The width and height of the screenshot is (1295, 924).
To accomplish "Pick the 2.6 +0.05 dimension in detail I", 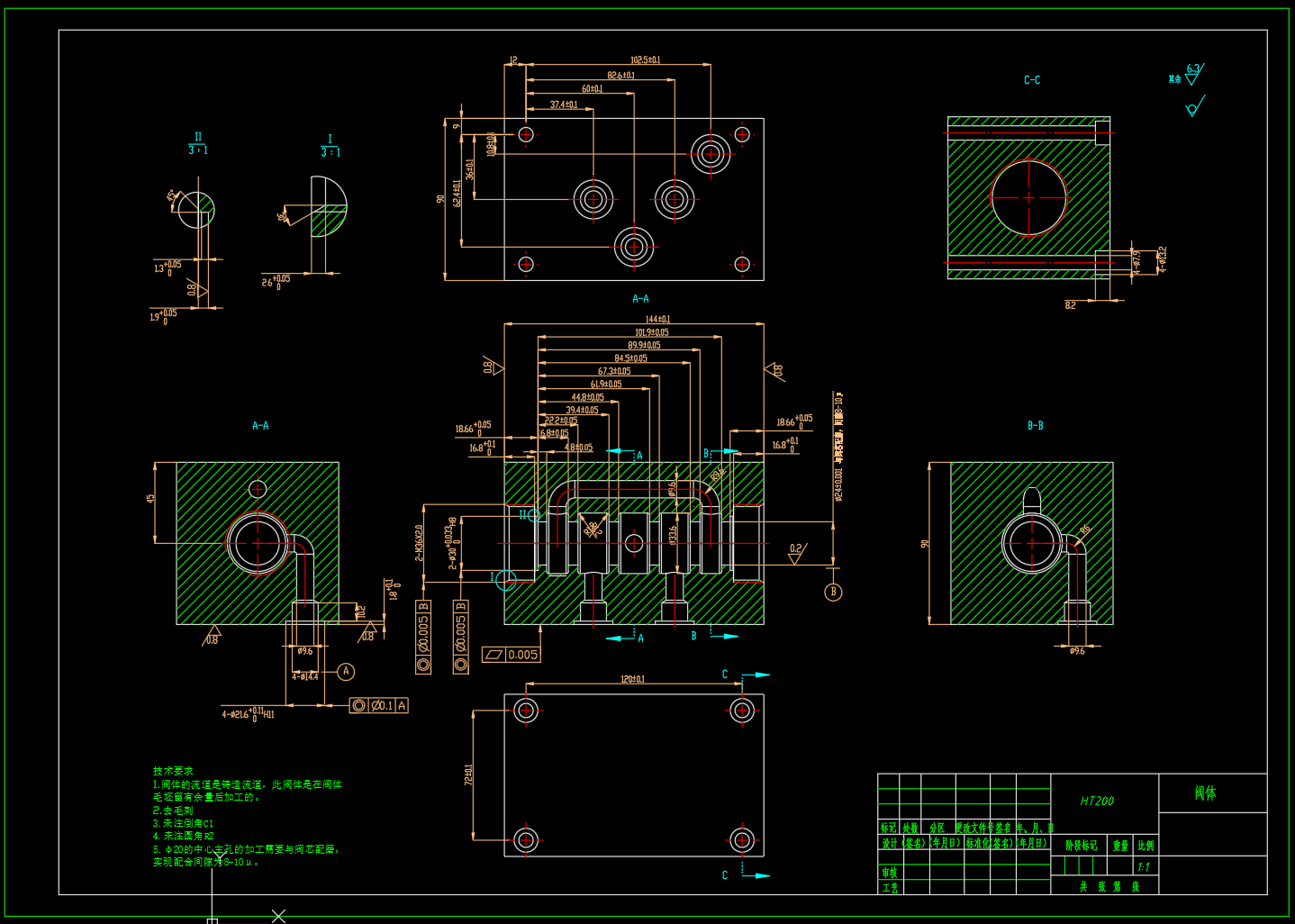I will tap(276, 281).
